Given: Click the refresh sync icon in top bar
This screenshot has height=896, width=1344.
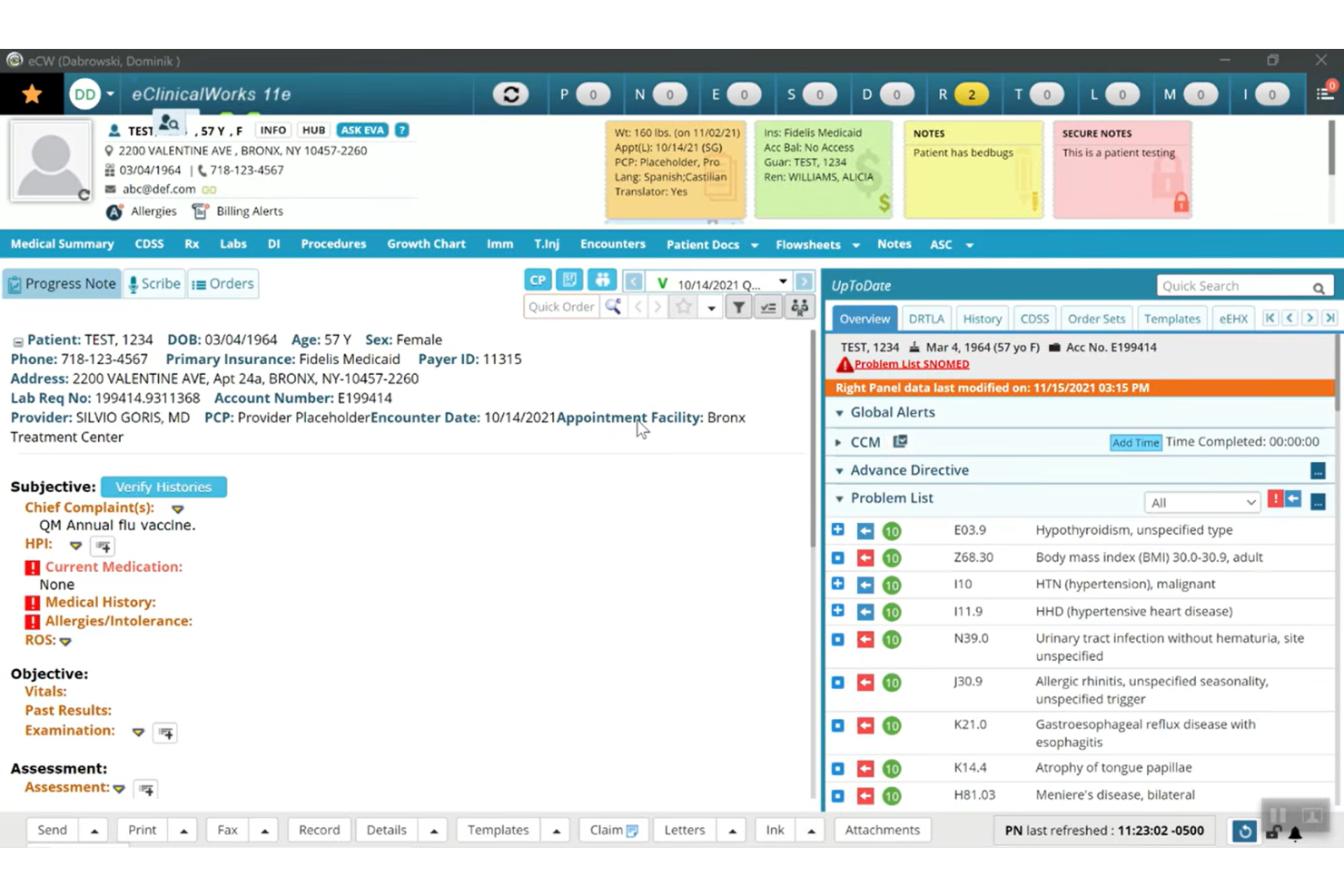Looking at the screenshot, I should tap(511, 94).
